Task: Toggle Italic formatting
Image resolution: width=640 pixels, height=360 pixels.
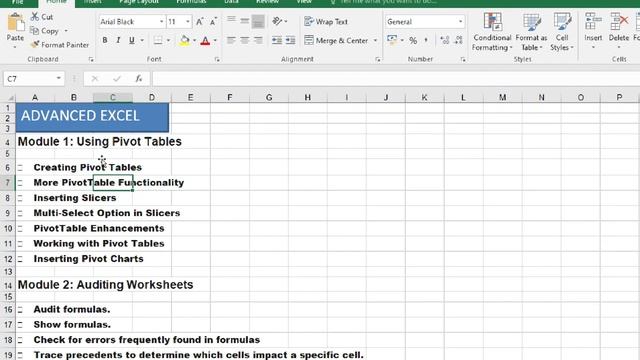Action: 118,40
